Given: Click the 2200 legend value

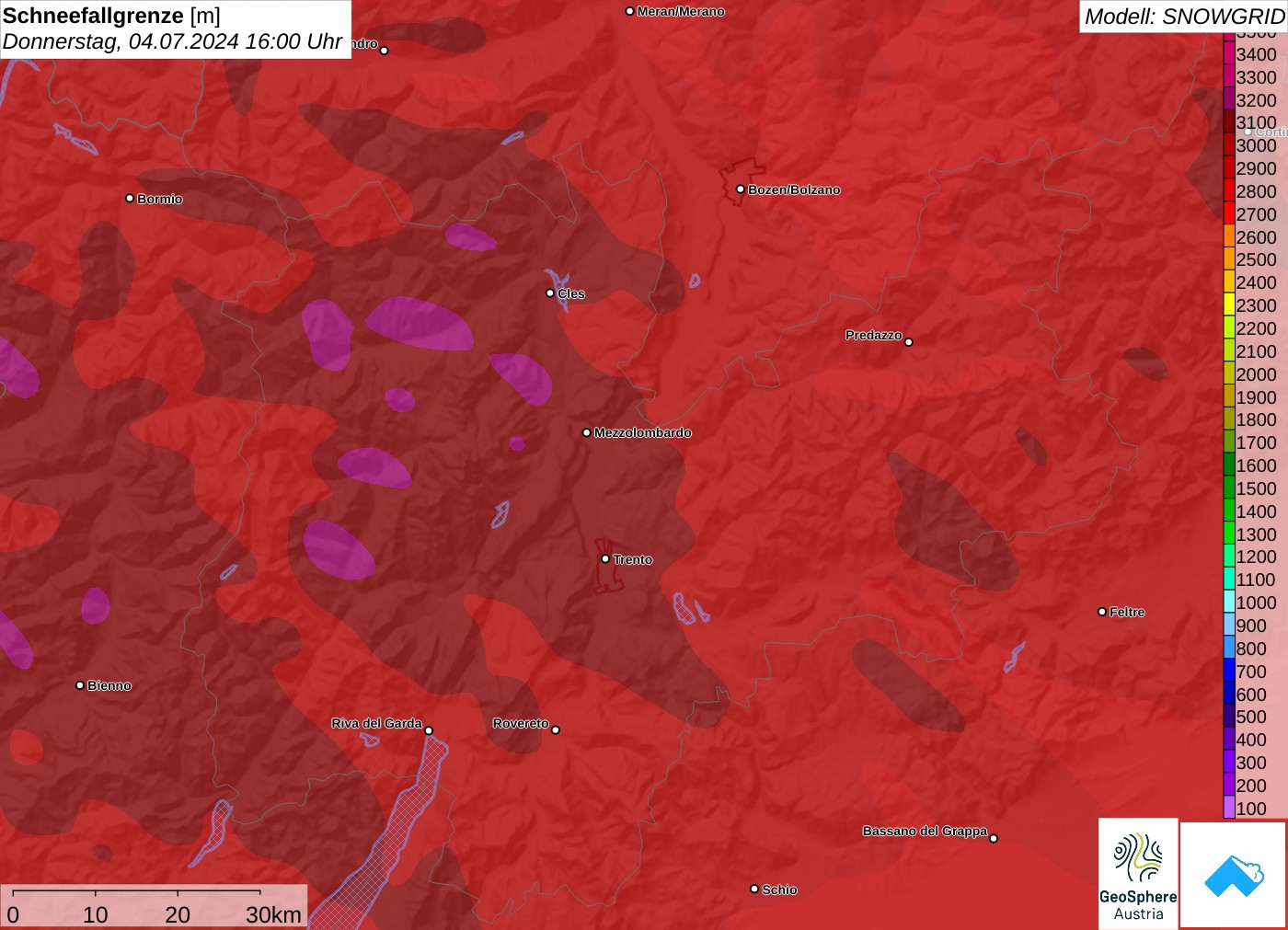Looking at the screenshot, I should pyautogui.click(x=1257, y=328).
